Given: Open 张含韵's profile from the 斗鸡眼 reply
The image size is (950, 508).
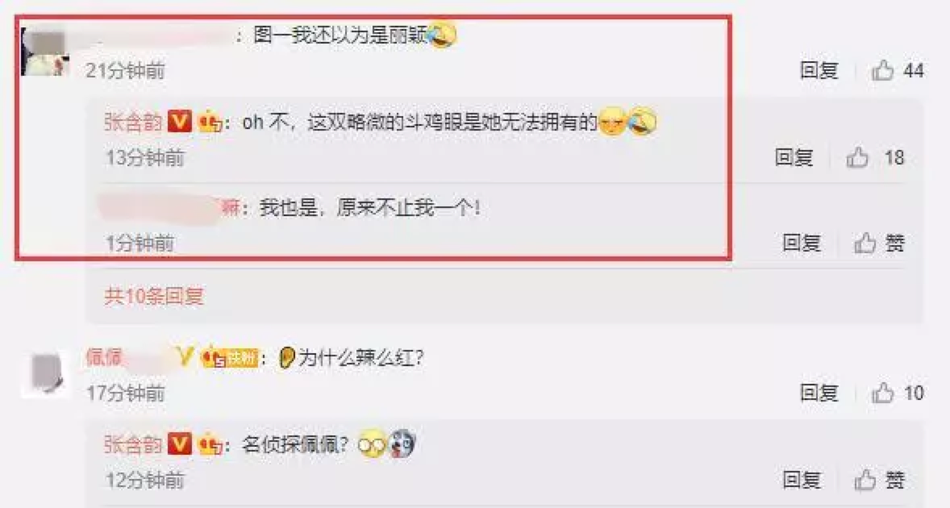Looking at the screenshot, I should tap(133, 122).
